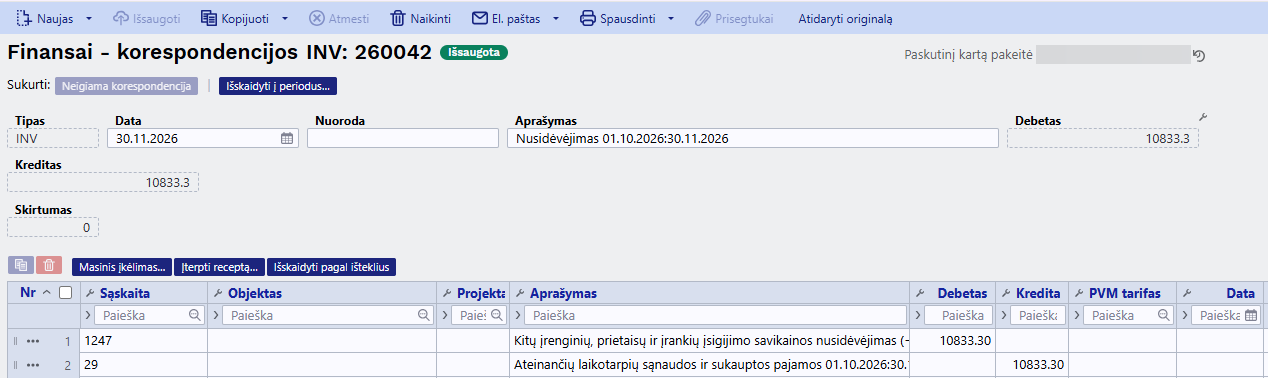Click the Neigiama korespondencija button
Image resolution: width=1268 pixels, height=378 pixels.
(x=126, y=86)
